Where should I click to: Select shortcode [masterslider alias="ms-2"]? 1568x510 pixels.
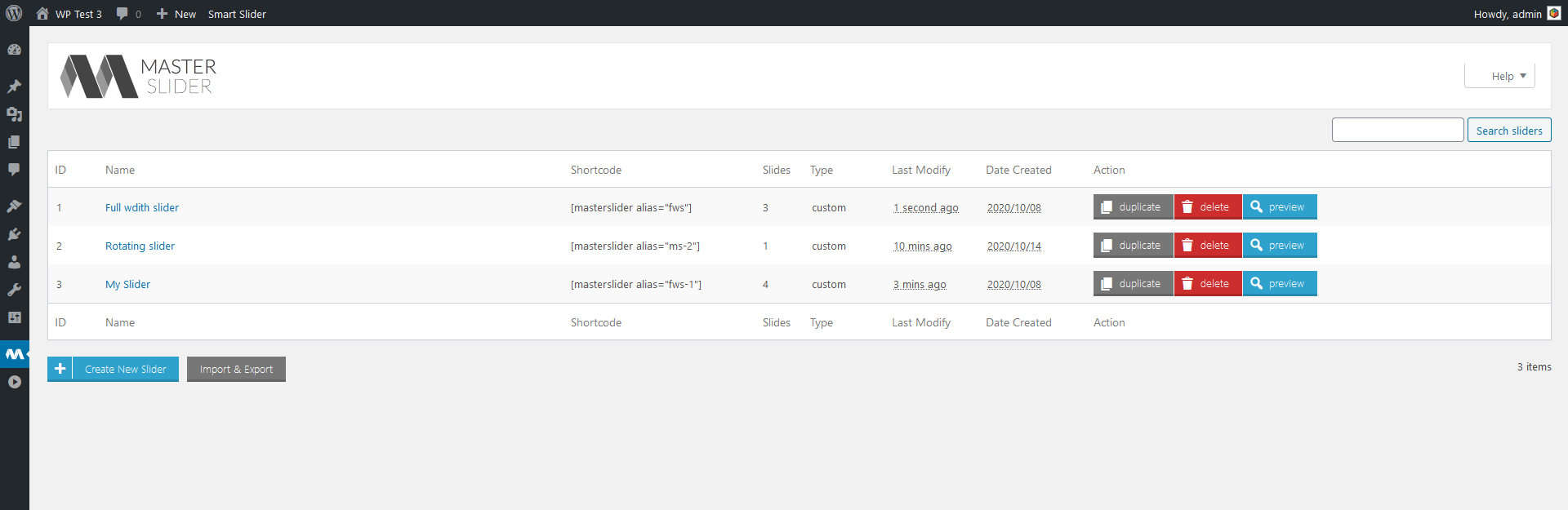click(635, 246)
